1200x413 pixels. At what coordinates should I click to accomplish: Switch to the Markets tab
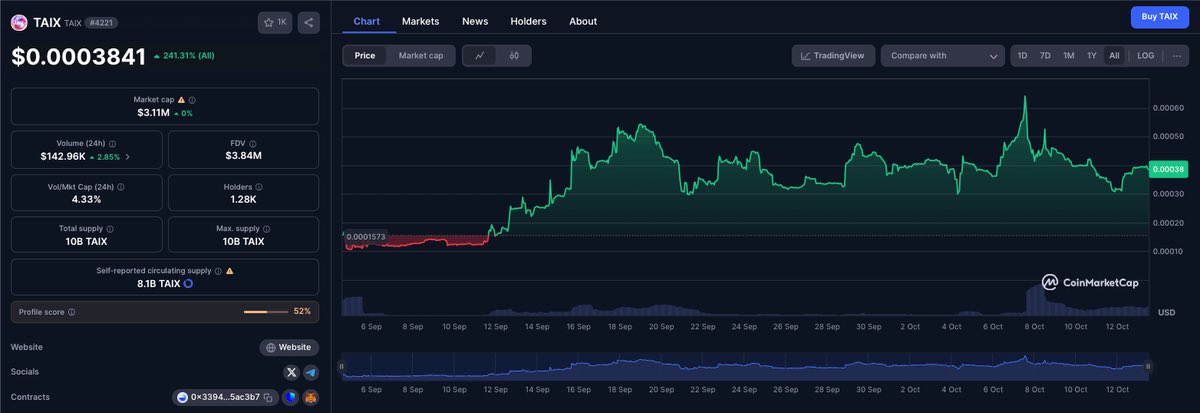(420, 21)
